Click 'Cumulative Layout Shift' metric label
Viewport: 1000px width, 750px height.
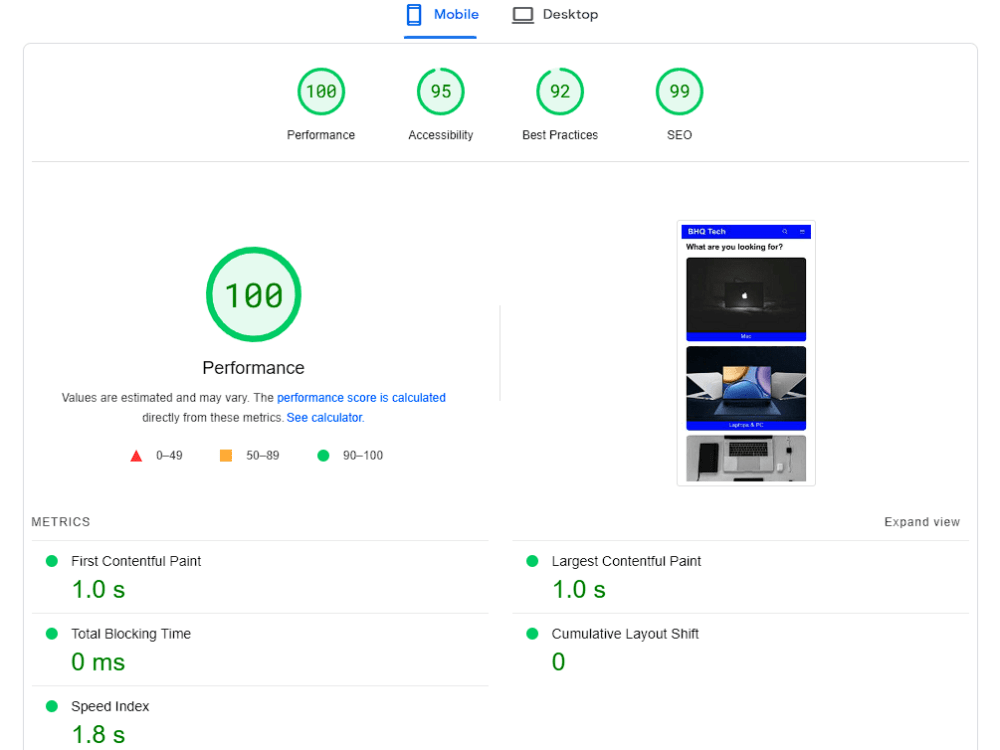pyautogui.click(x=625, y=634)
